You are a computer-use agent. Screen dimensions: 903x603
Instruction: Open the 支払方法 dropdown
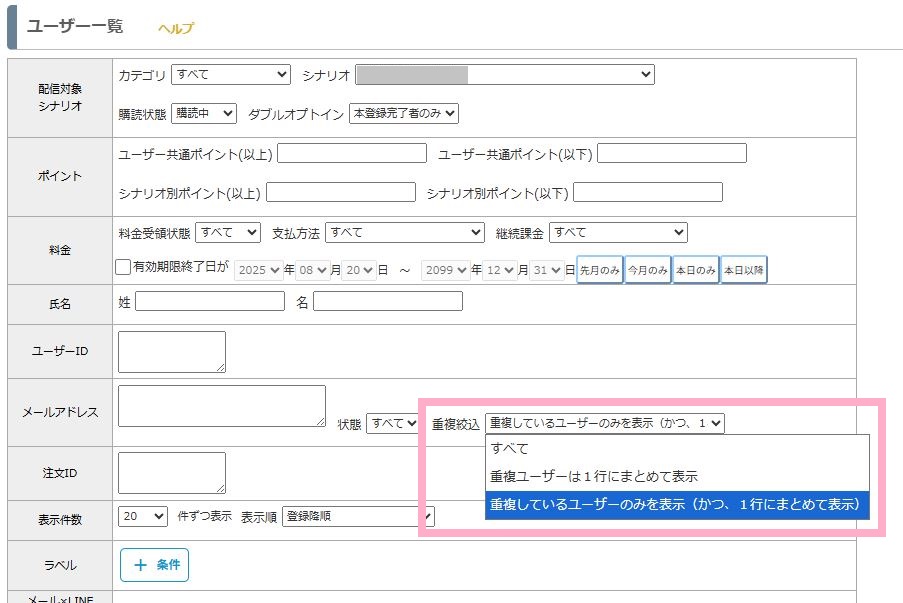[x=404, y=232]
